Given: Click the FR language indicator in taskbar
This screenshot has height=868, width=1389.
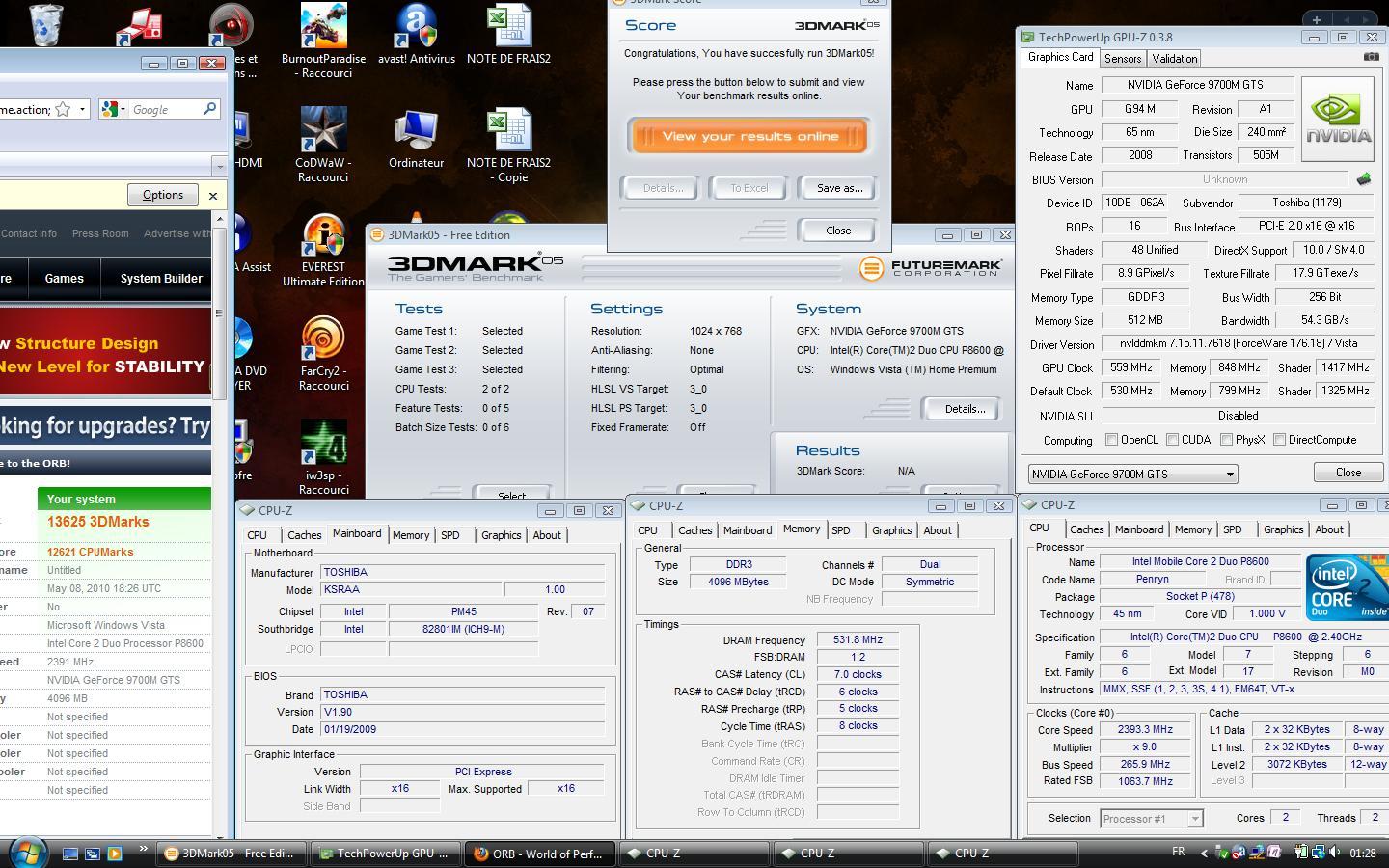Looking at the screenshot, I should click(1178, 853).
